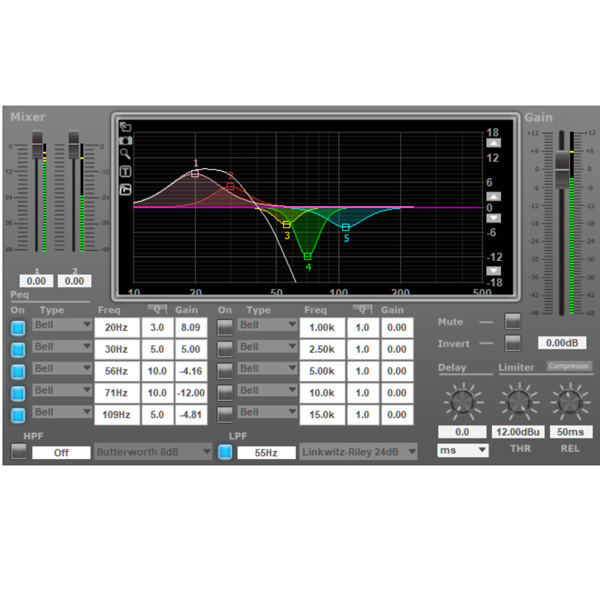The image size is (600, 600).
Task: Select EQ band 4 handle on the graph
Action: coord(308,257)
